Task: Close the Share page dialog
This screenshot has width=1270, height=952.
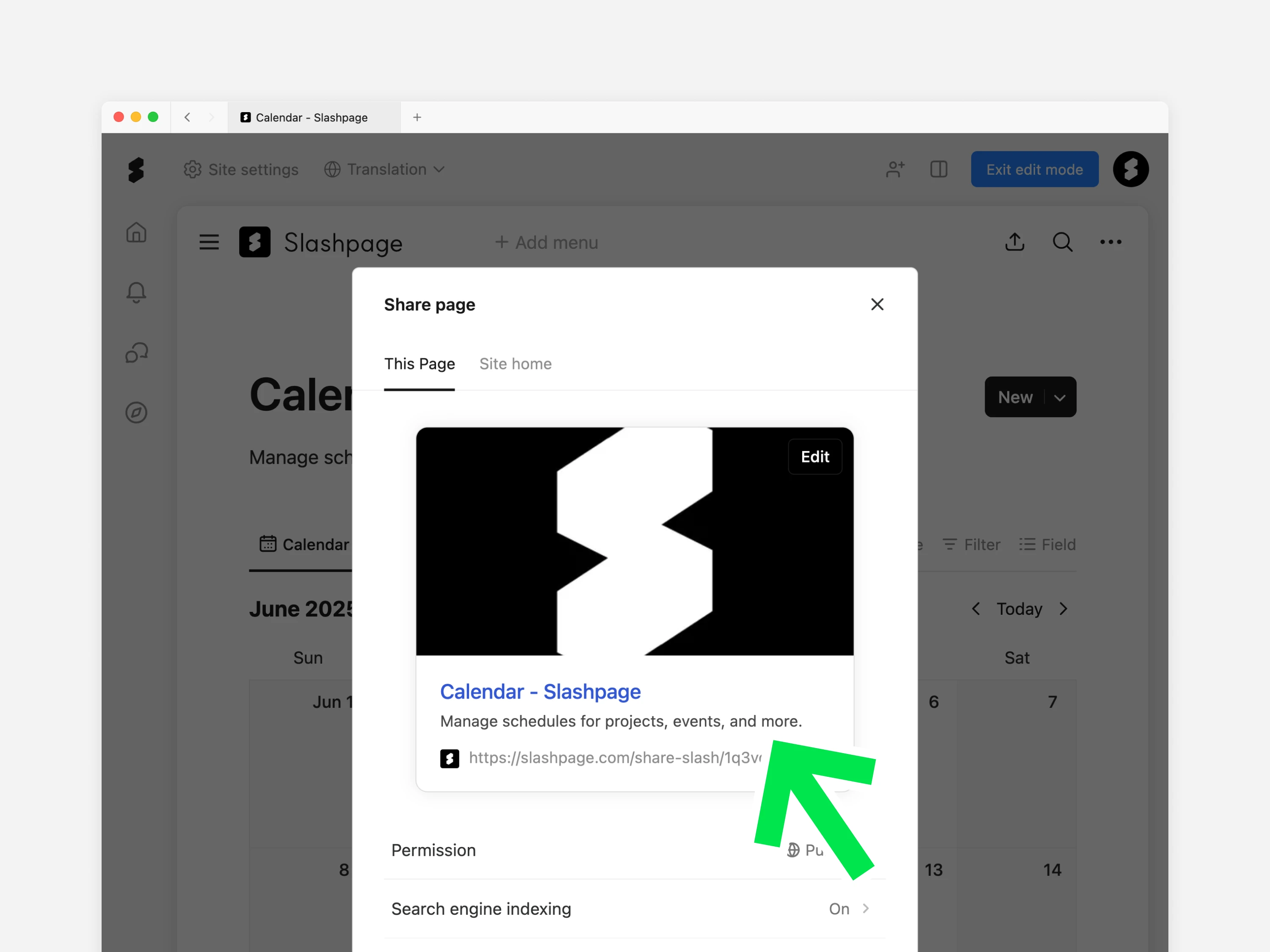Action: (877, 304)
